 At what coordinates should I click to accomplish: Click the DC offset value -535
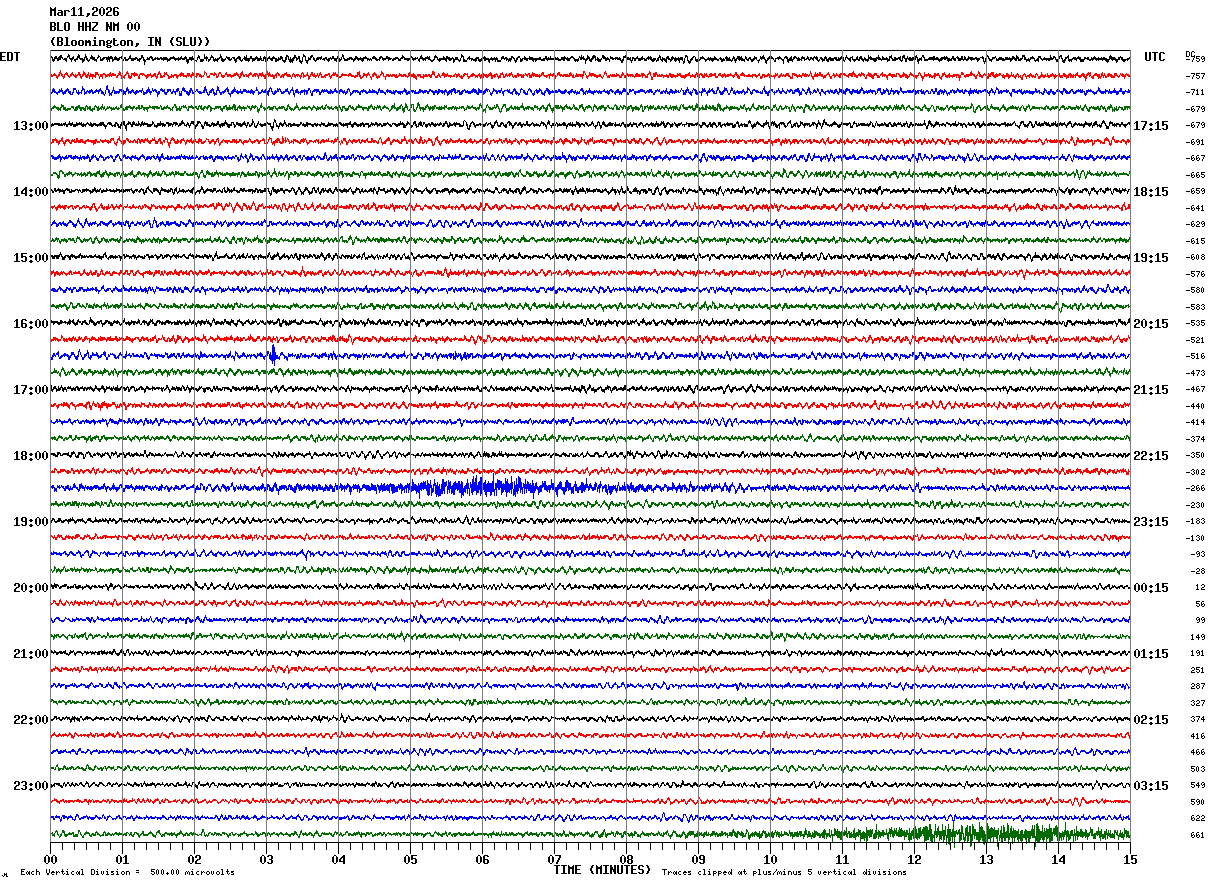coord(1195,323)
